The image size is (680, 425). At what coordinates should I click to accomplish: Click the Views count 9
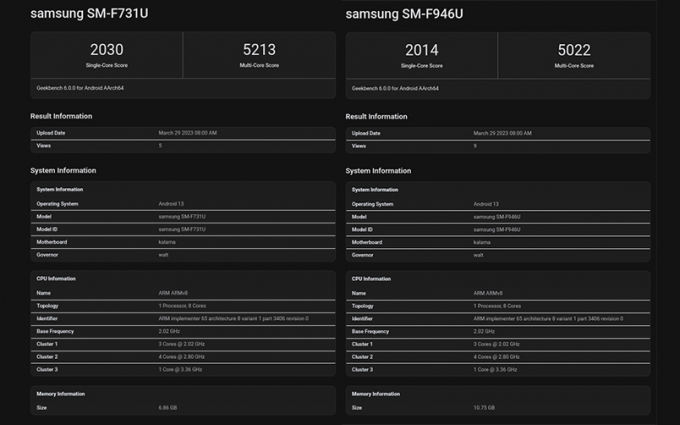(x=475, y=146)
